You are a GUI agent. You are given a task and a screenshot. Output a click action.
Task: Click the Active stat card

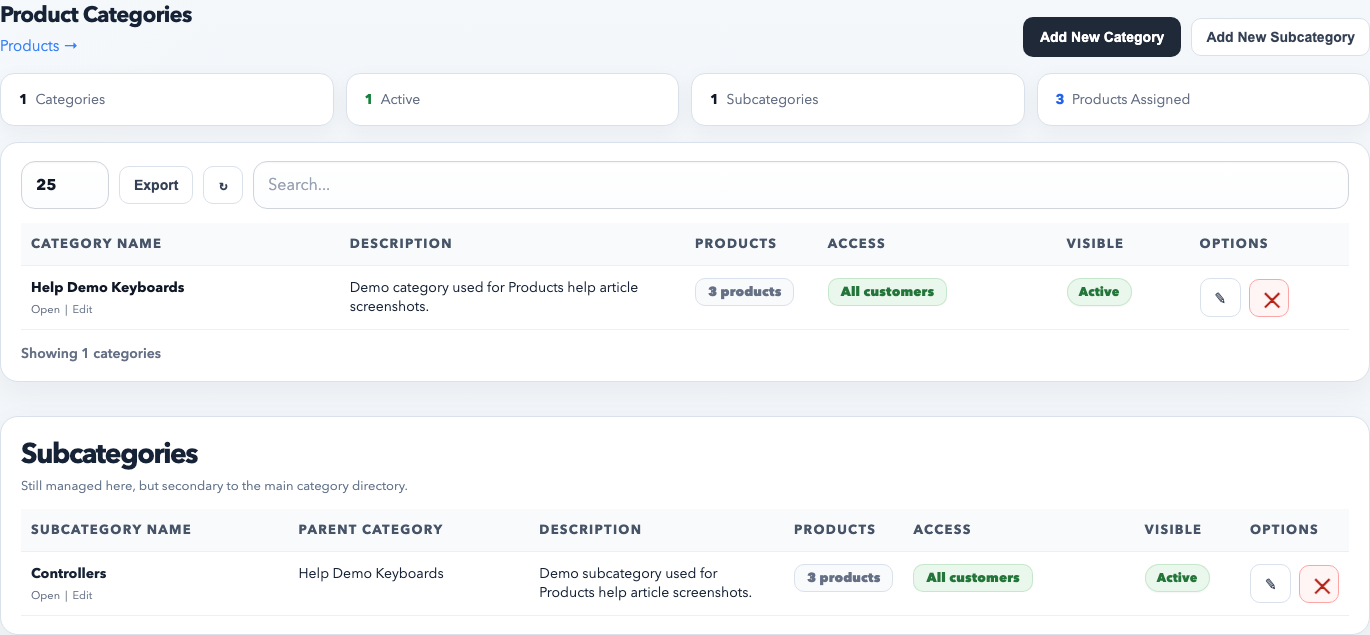click(x=513, y=99)
